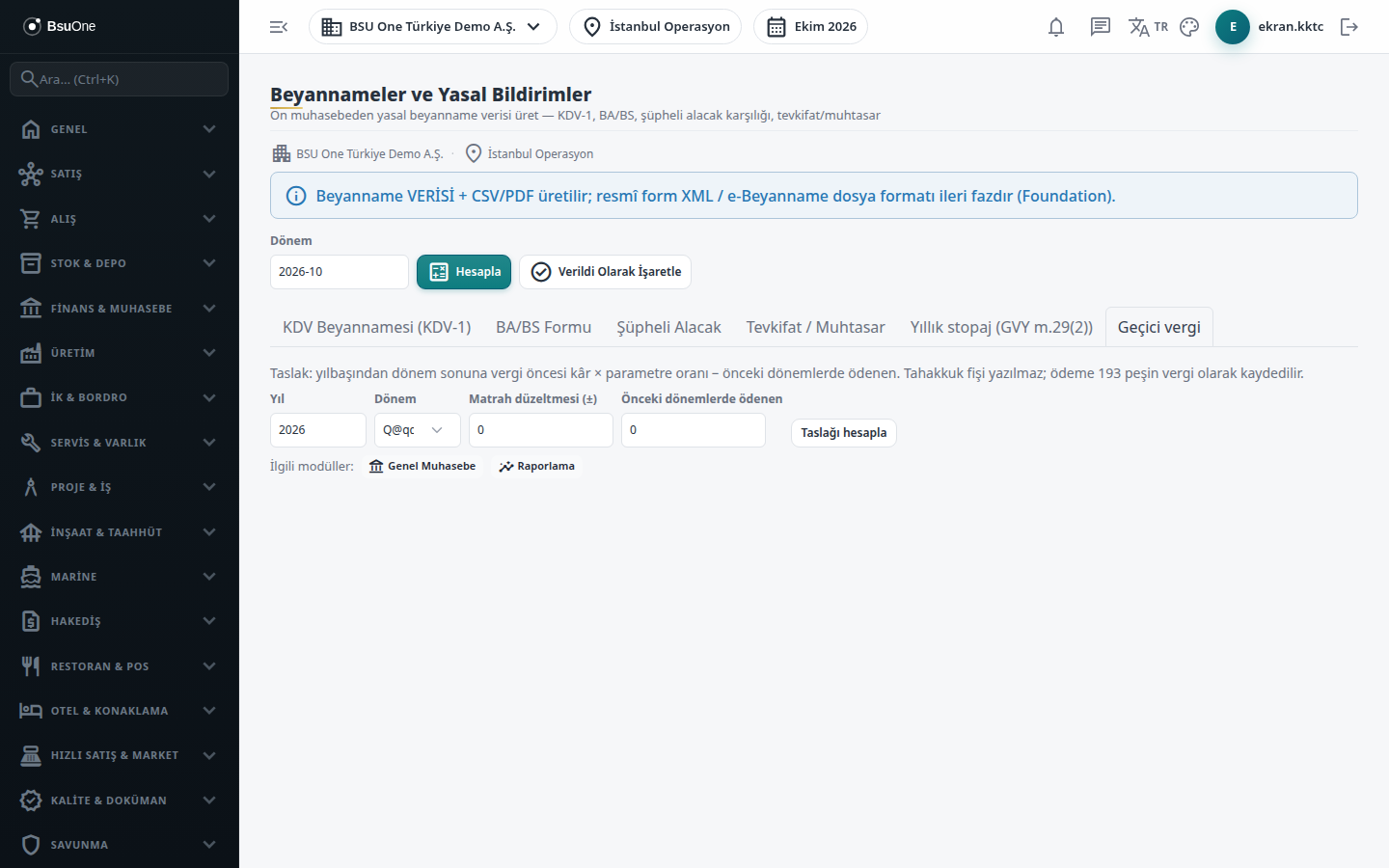Switch language via TR translate icon
Image resolution: width=1389 pixels, height=868 pixels.
[1148, 27]
